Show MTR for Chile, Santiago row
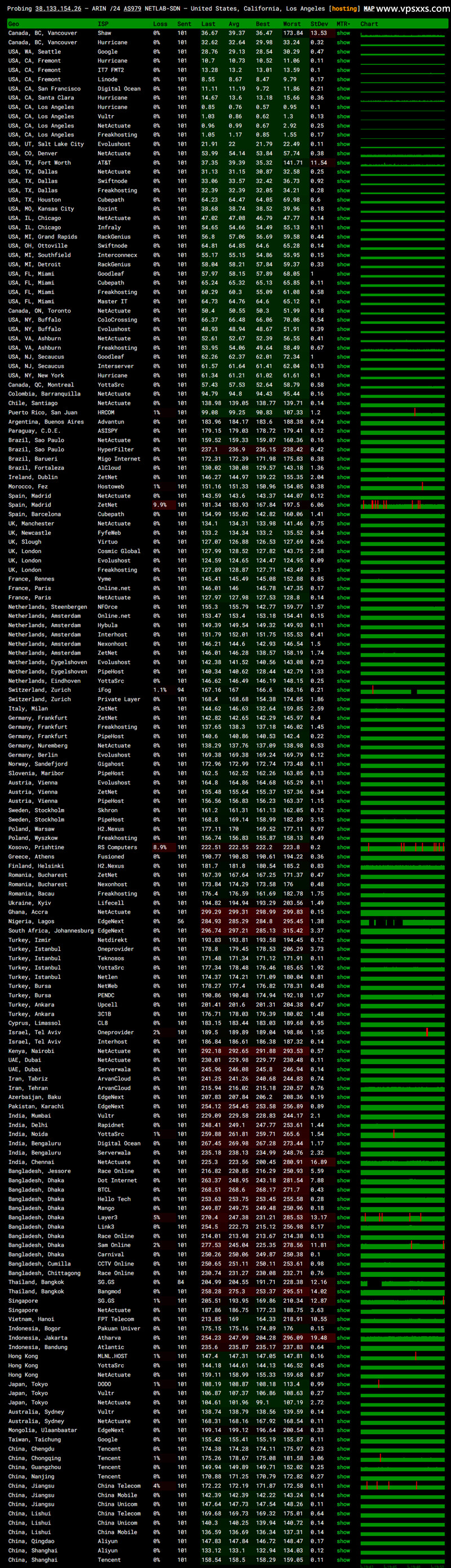 pyautogui.click(x=343, y=403)
